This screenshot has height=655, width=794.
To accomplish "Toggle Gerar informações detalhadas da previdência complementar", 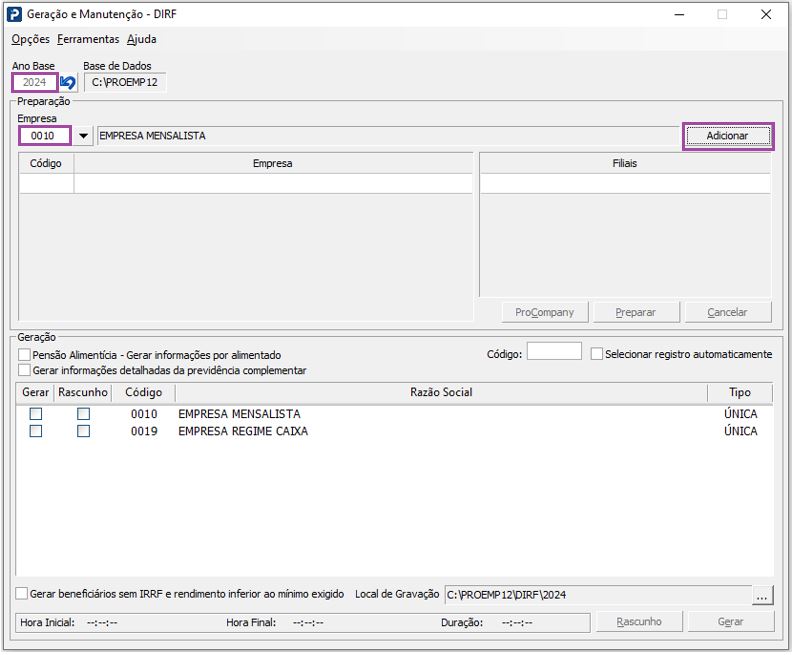I will 25,370.
